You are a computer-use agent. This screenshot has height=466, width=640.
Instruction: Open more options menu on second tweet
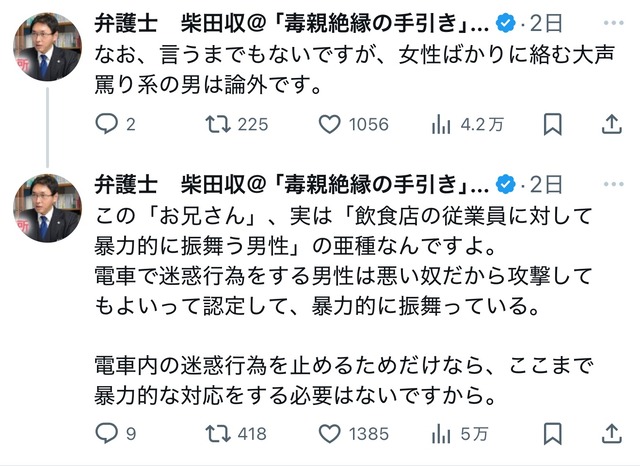click(x=613, y=184)
